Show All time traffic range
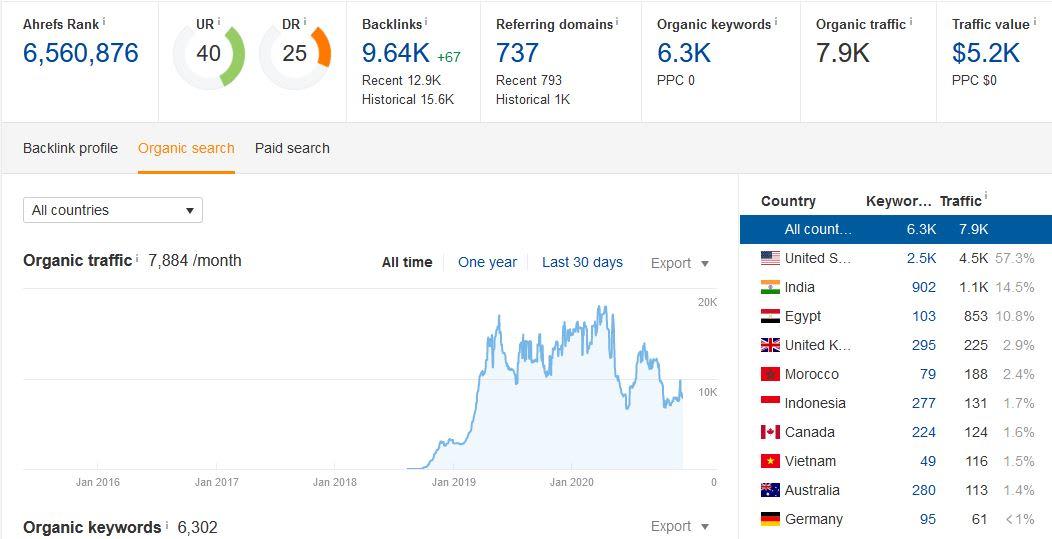1052x539 pixels. [407, 262]
